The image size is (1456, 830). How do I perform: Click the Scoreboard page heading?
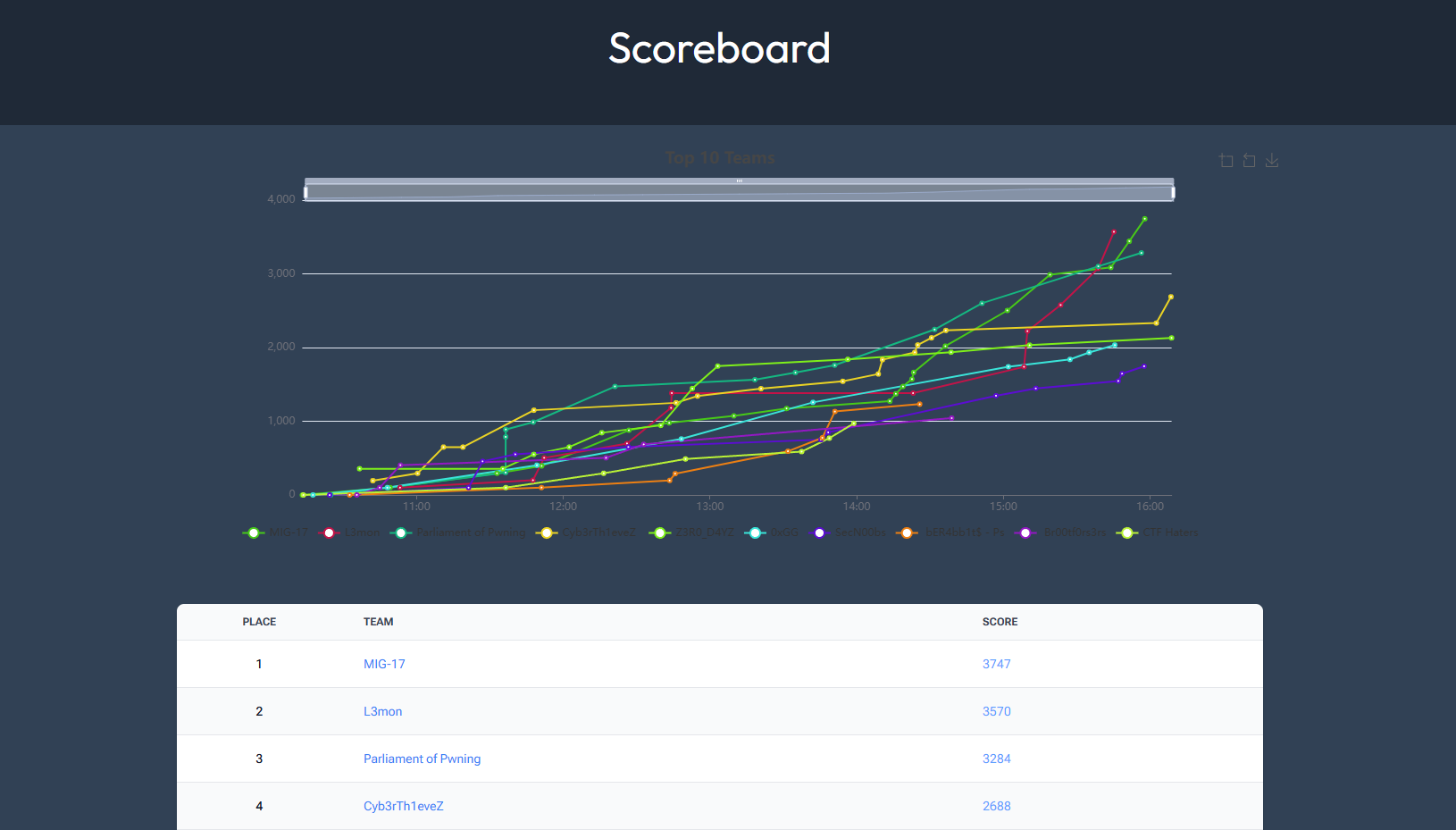tap(719, 48)
